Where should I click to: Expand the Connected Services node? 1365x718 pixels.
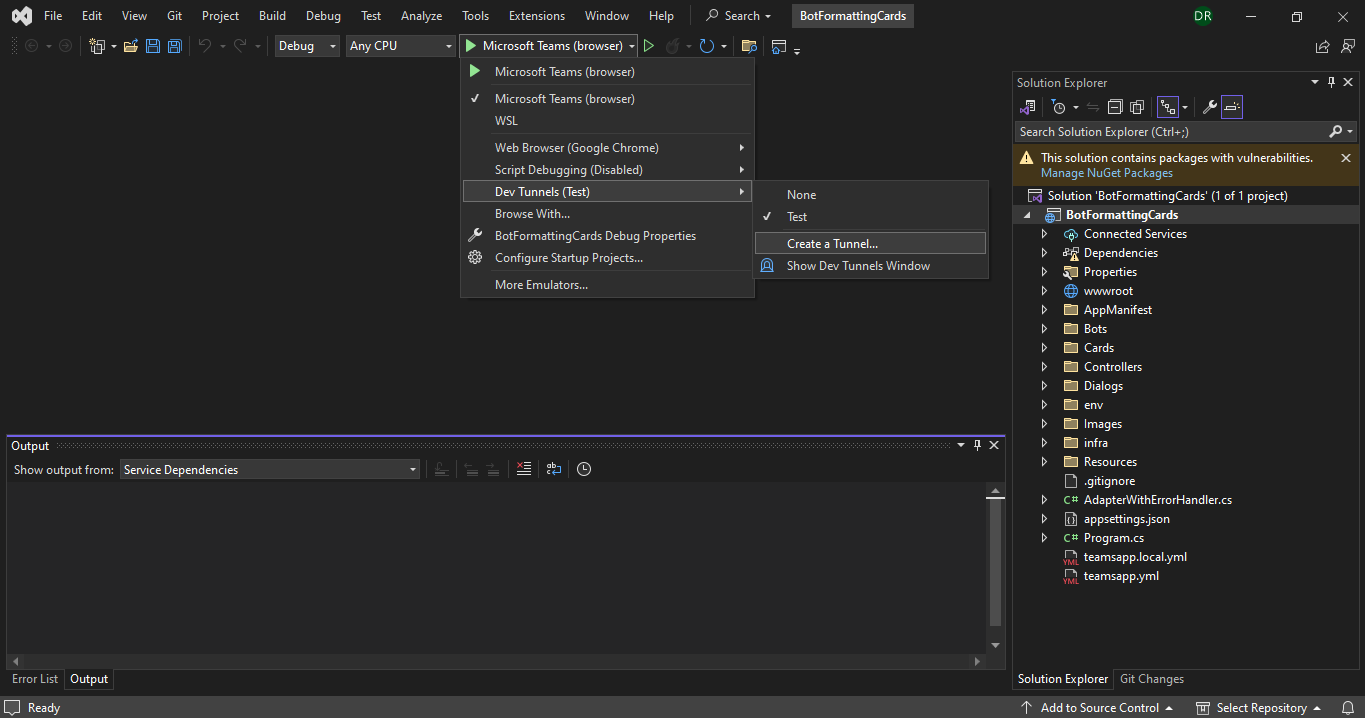[x=1044, y=234]
